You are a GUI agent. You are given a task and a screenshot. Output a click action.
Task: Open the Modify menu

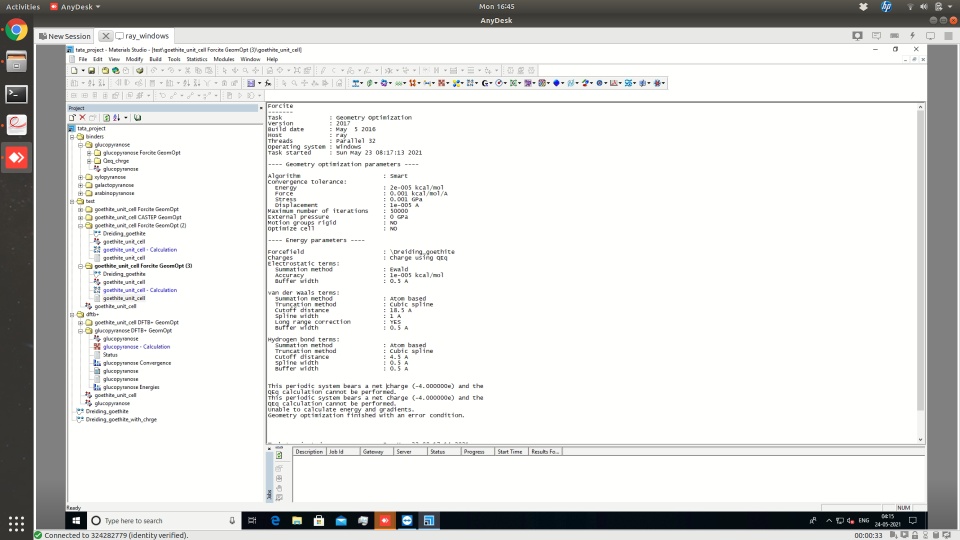[x=134, y=59]
